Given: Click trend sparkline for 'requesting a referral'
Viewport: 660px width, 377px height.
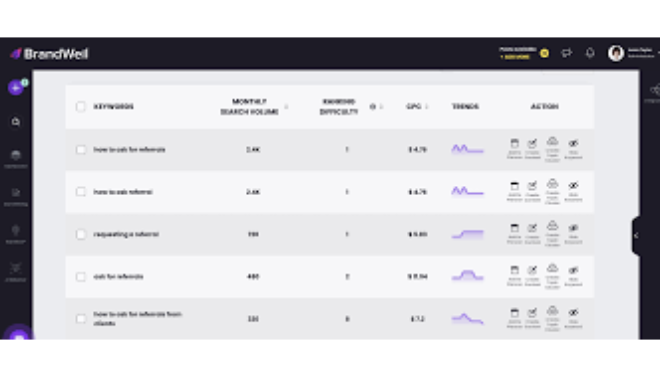Looking at the screenshot, I should click(467, 234).
